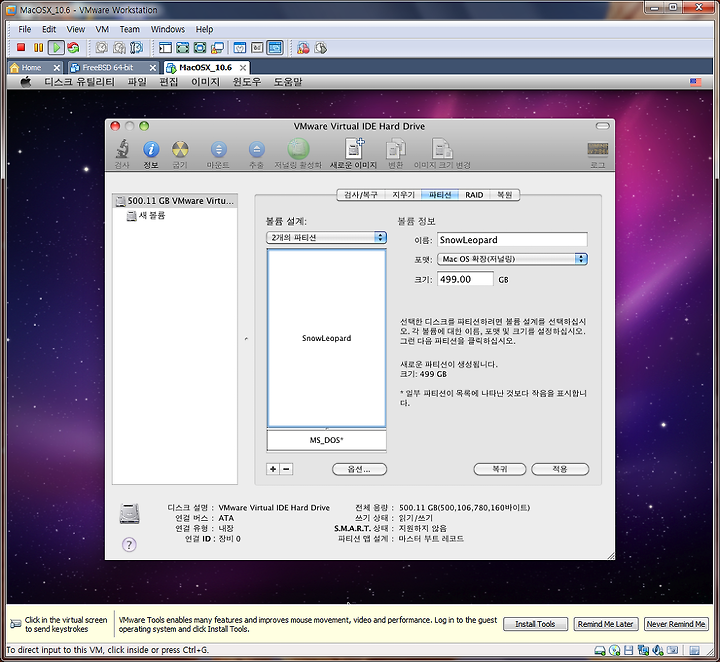720x662 pixels.
Task: Click the yellow Suspend VM icon
Action: [x=39, y=47]
